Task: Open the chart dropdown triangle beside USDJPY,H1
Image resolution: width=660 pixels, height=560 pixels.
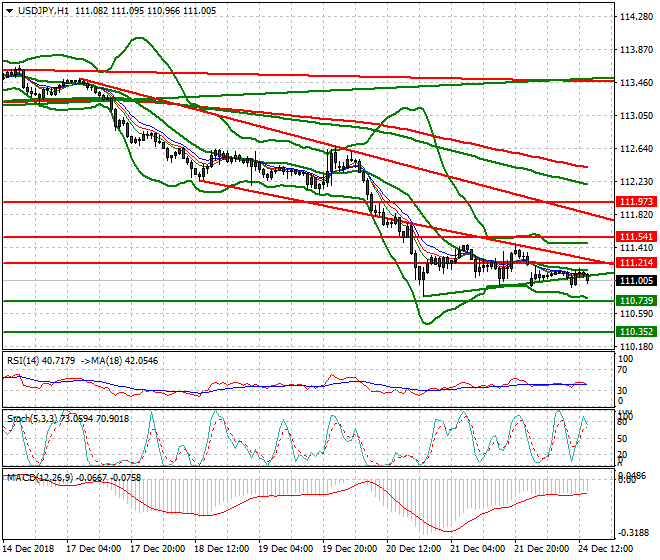Action: [9, 11]
